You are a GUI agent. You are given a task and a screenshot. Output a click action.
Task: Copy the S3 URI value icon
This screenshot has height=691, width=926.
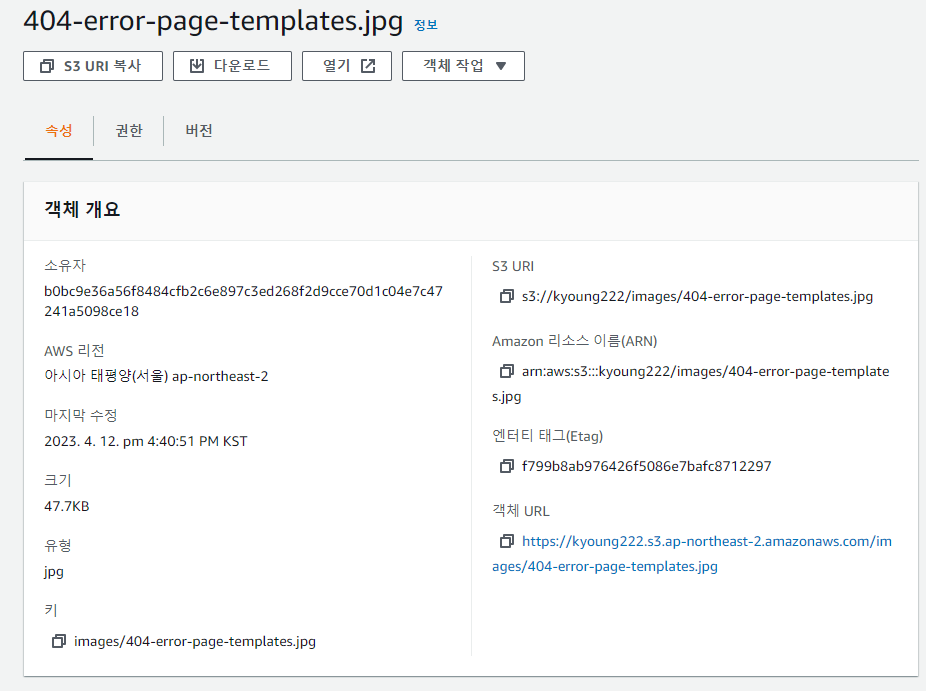[x=507, y=296]
